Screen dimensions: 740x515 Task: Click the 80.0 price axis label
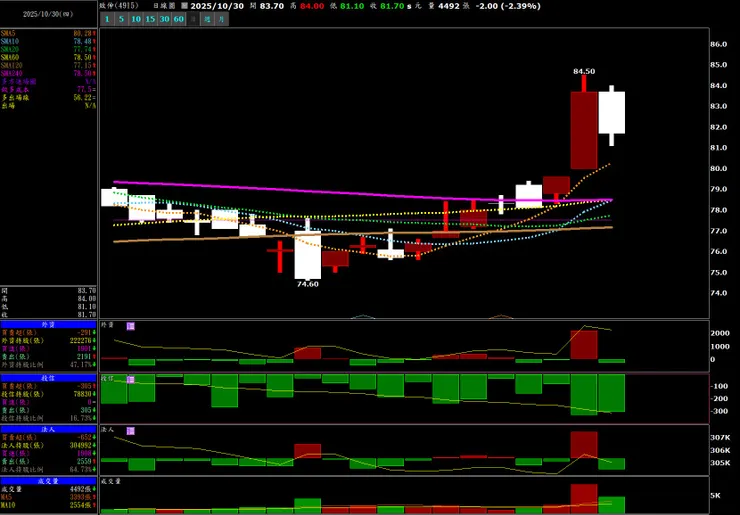[718, 169]
